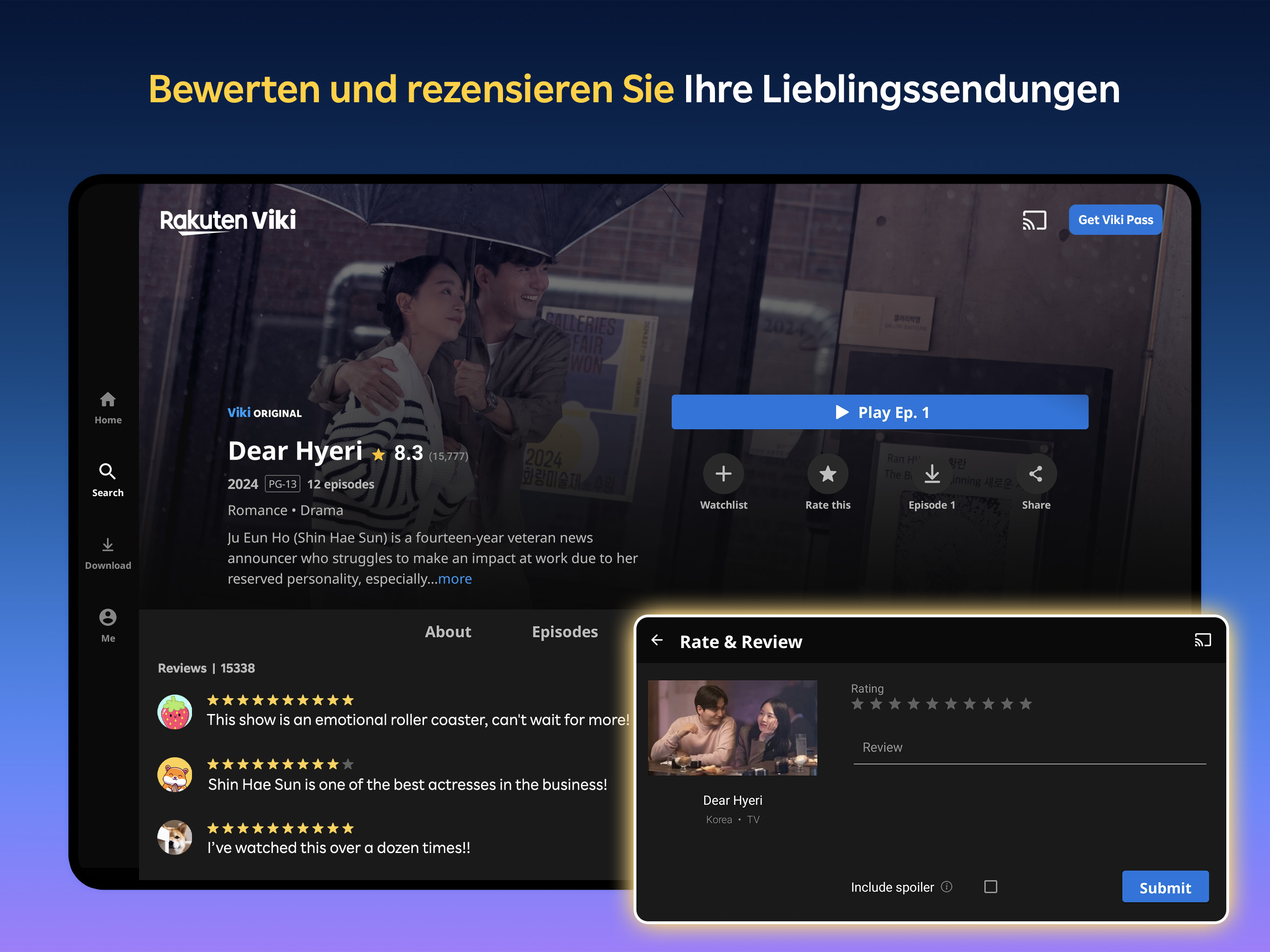Viewport: 1270px width, 952px height.
Task: Set rating to tenth star
Action: (x=1026, y=704)
